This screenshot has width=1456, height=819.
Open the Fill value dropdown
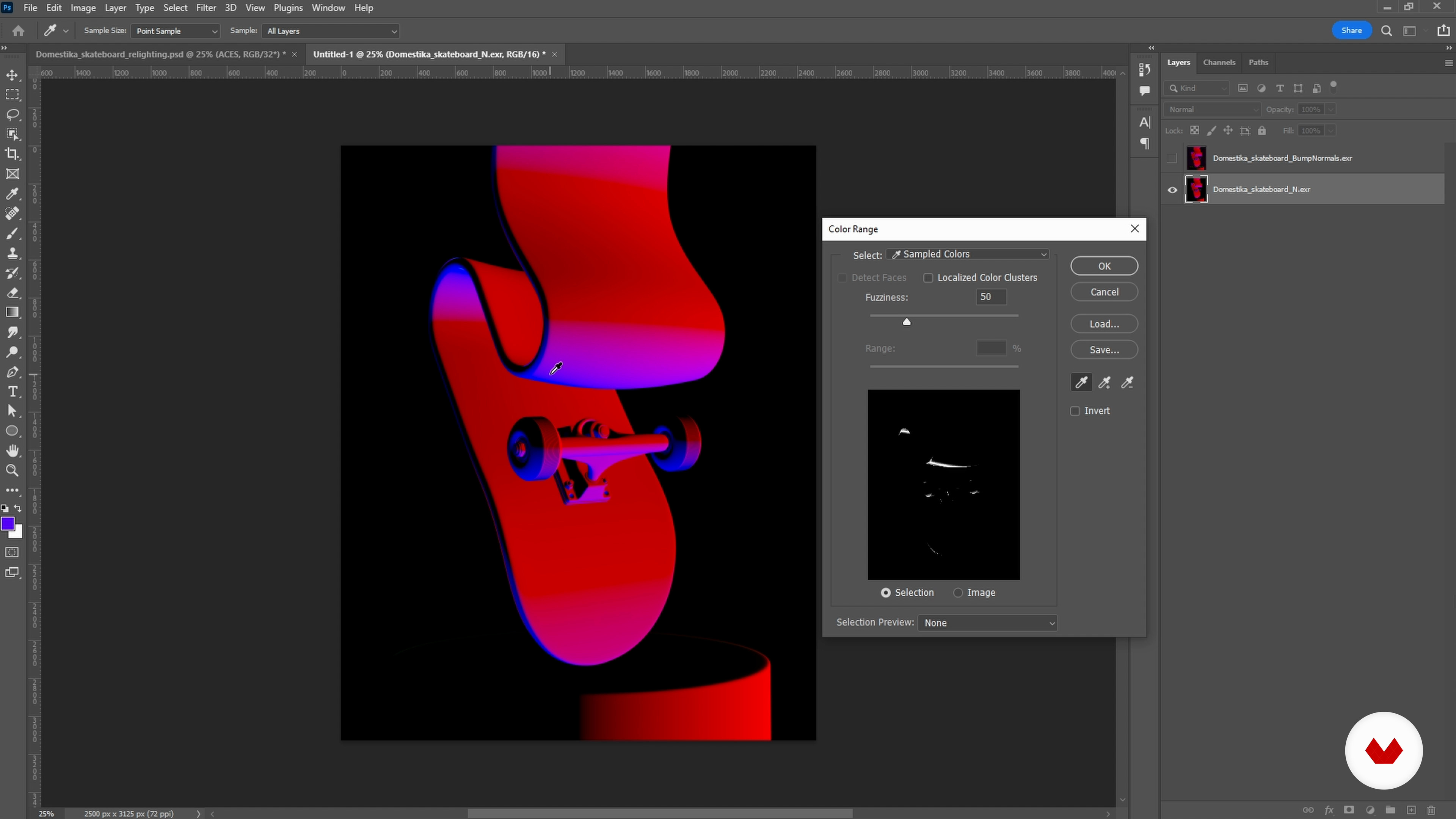pos(1330,130)
